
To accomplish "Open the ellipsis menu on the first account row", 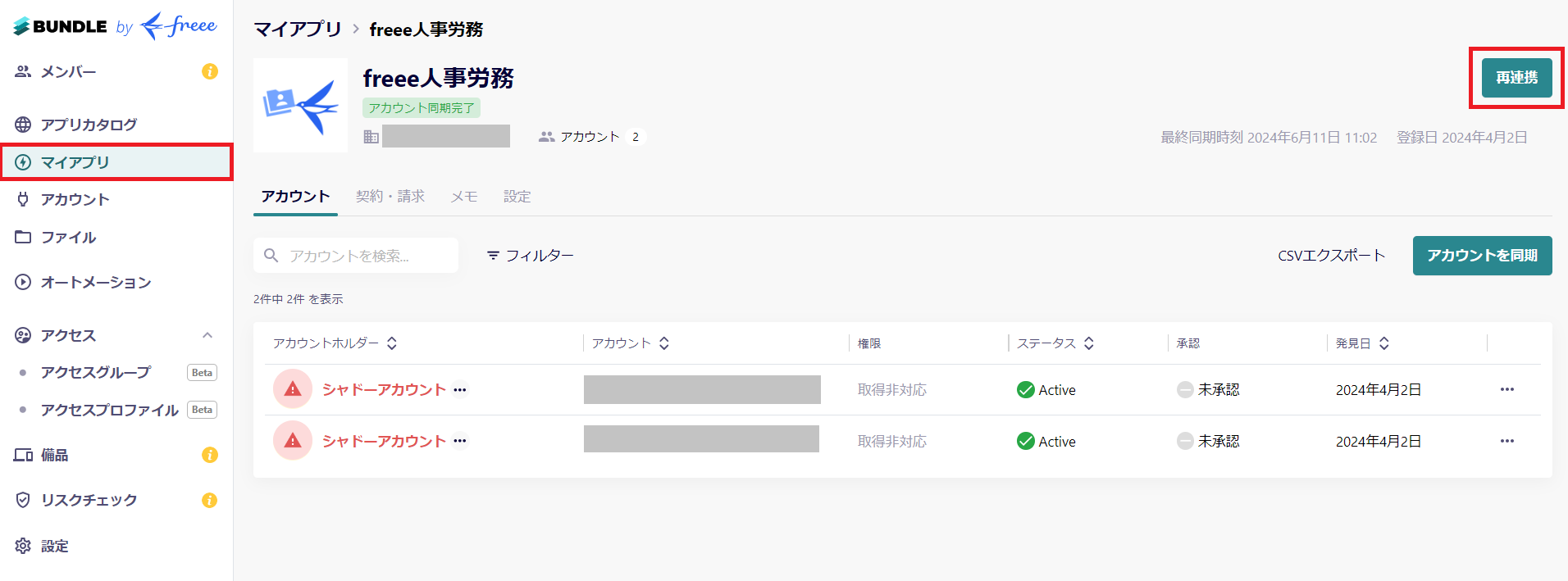I will tap(1507, 389).
